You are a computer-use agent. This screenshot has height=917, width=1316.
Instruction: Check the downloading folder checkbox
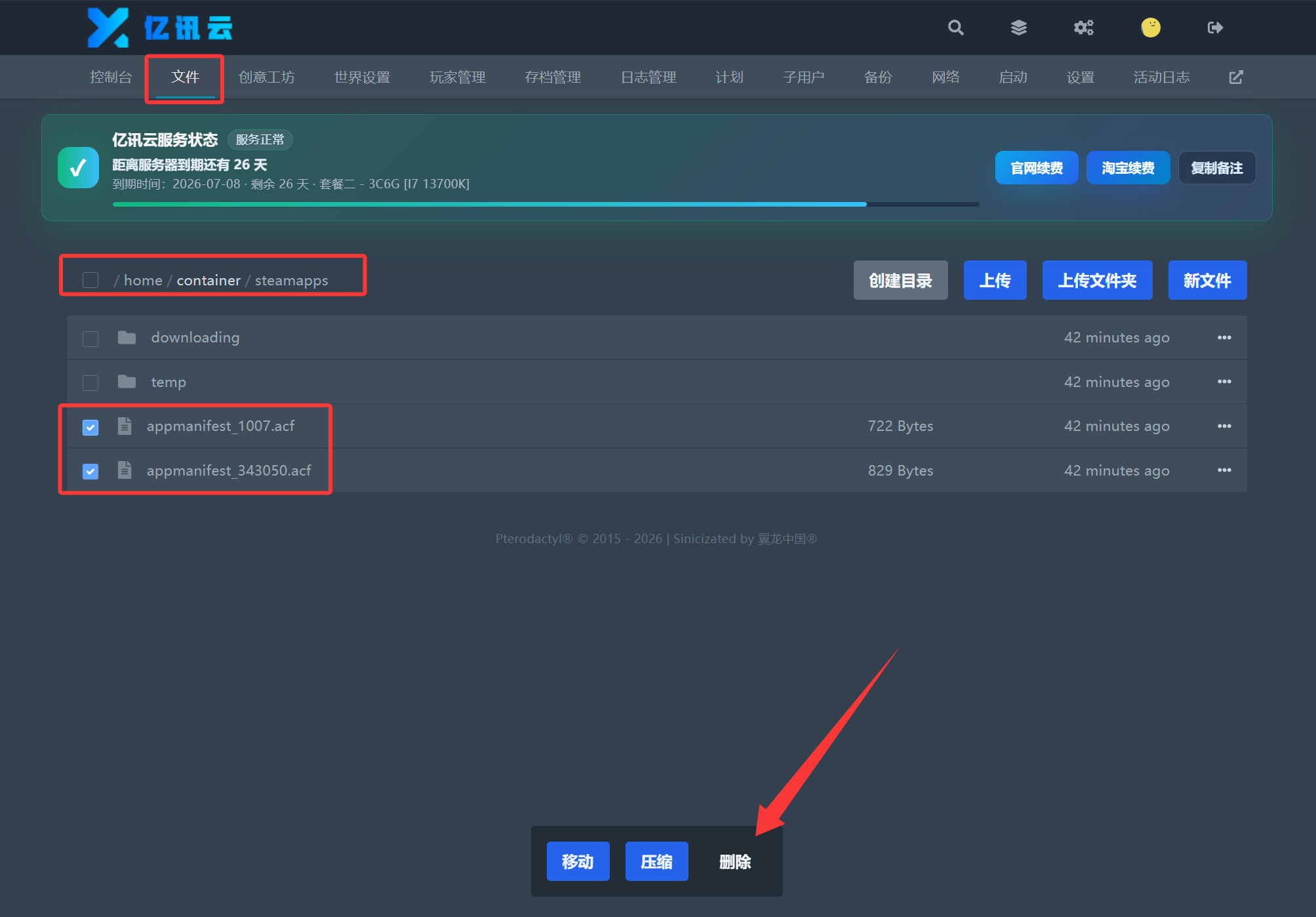(90, 338)
